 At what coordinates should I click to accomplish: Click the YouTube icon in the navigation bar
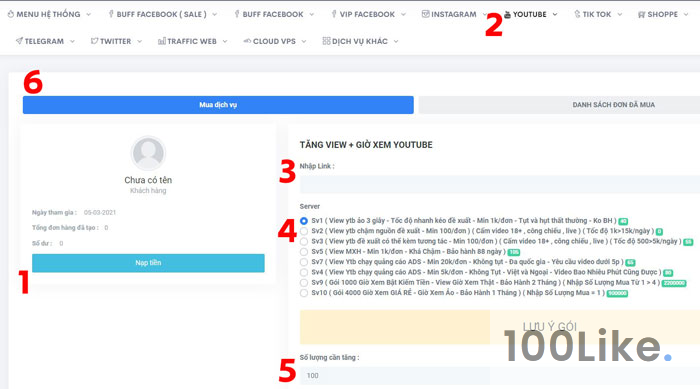pos(507,15)
